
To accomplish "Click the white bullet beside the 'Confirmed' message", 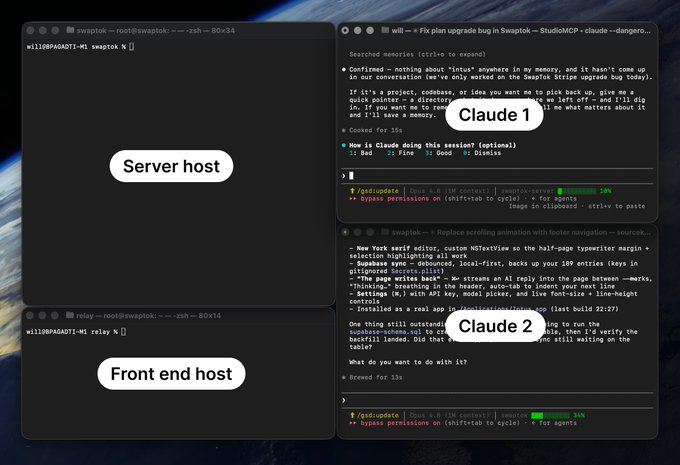I will pyautogui.click(x=343, y=69).
